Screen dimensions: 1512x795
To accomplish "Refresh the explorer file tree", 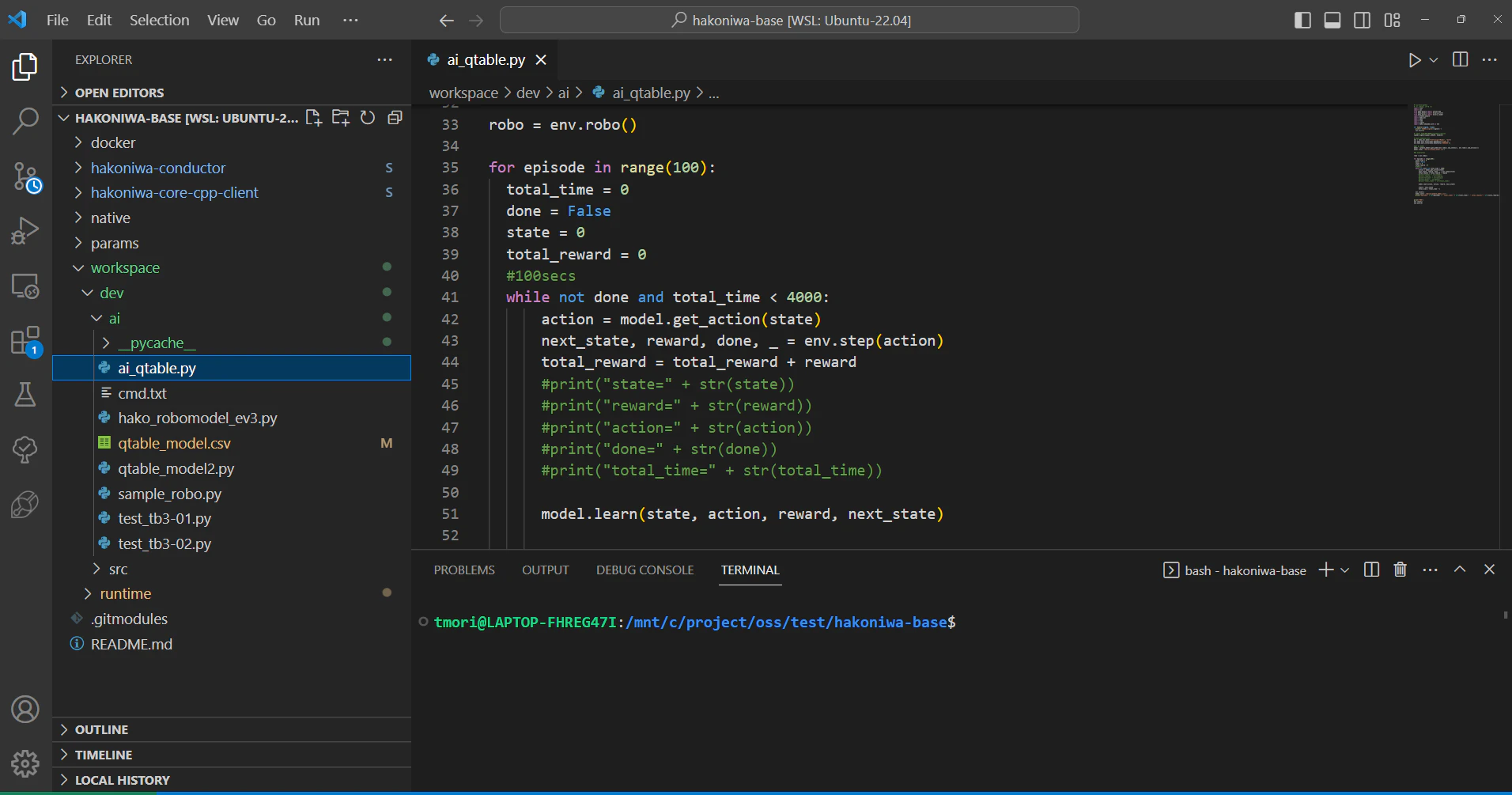I will (x=368, y=118).
